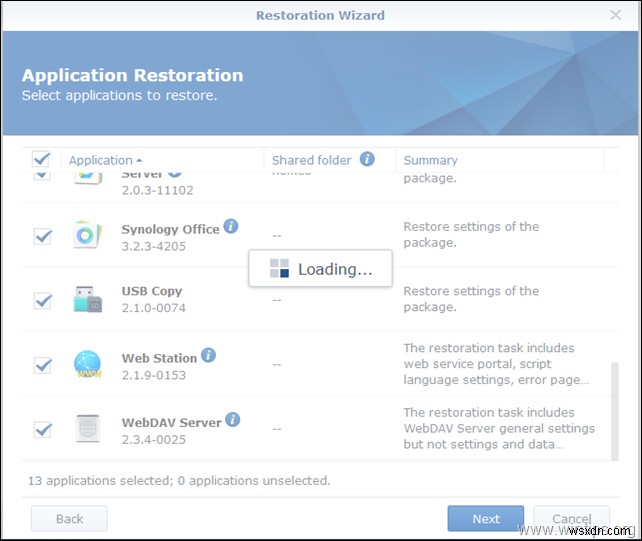This screenshot has width=642, height=541.
Task: Click the USB Copy app icon
Action: 88,299
